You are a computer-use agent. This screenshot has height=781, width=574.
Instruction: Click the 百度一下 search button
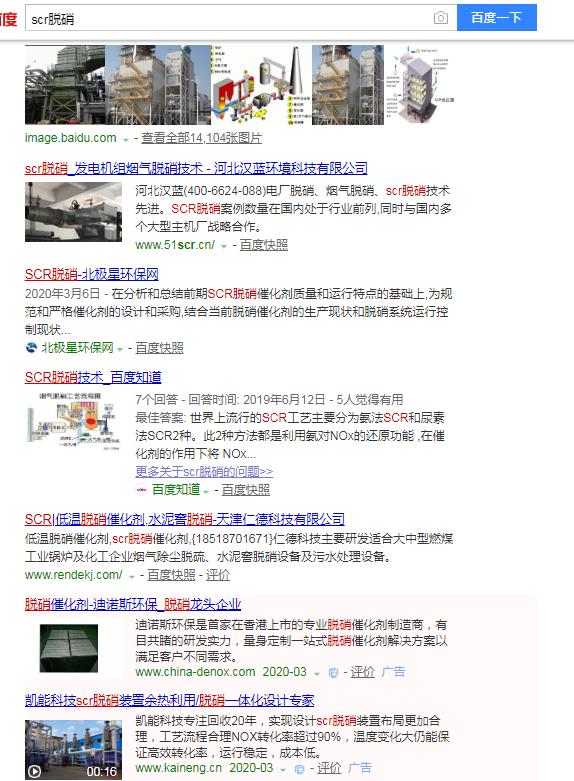pos(496,17)
